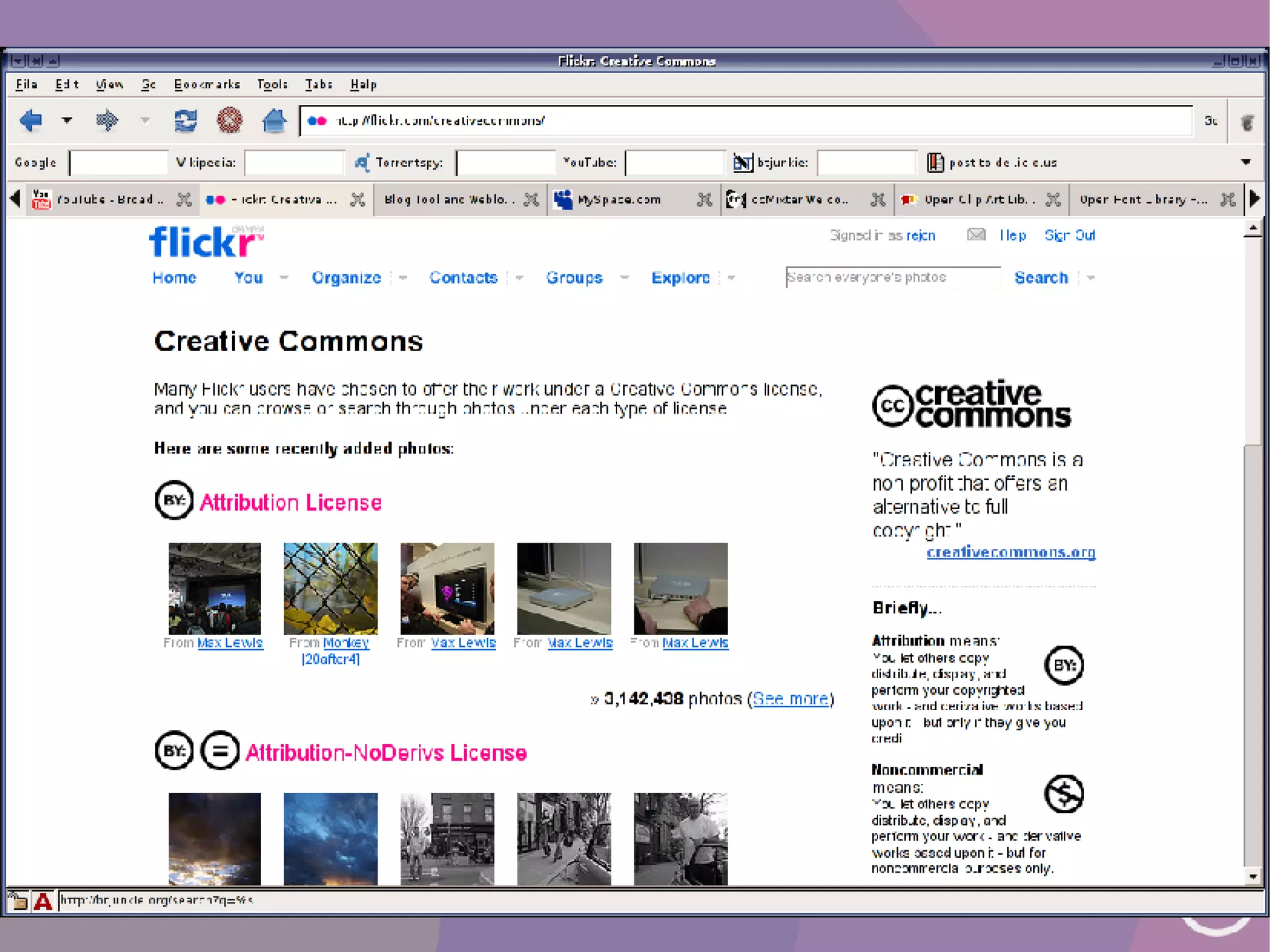Open the Bookmarks menu
Screen dimensions: 1270x952
[x=206, y=84]
